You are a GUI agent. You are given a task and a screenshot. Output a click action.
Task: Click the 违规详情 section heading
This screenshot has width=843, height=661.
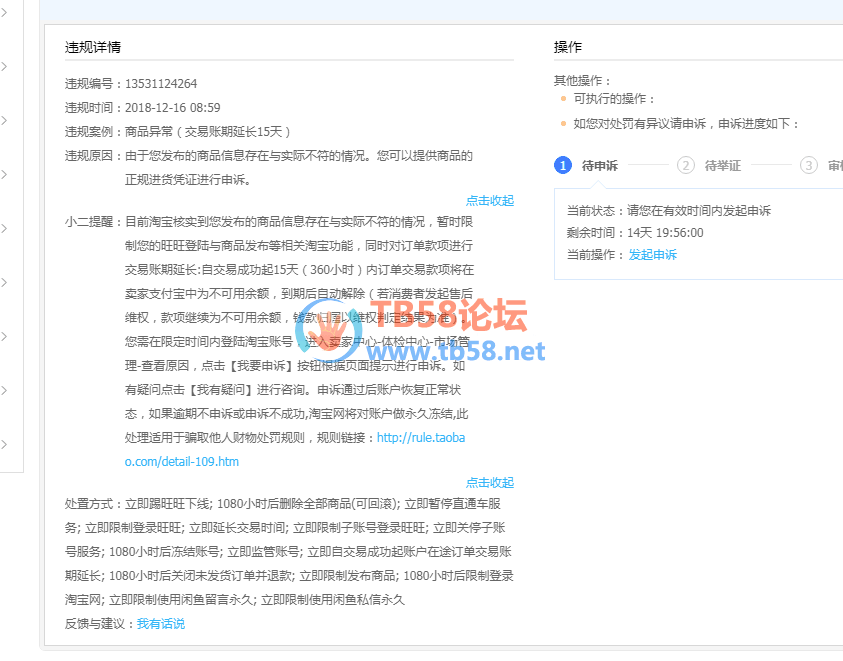click(x=93, y=47)
